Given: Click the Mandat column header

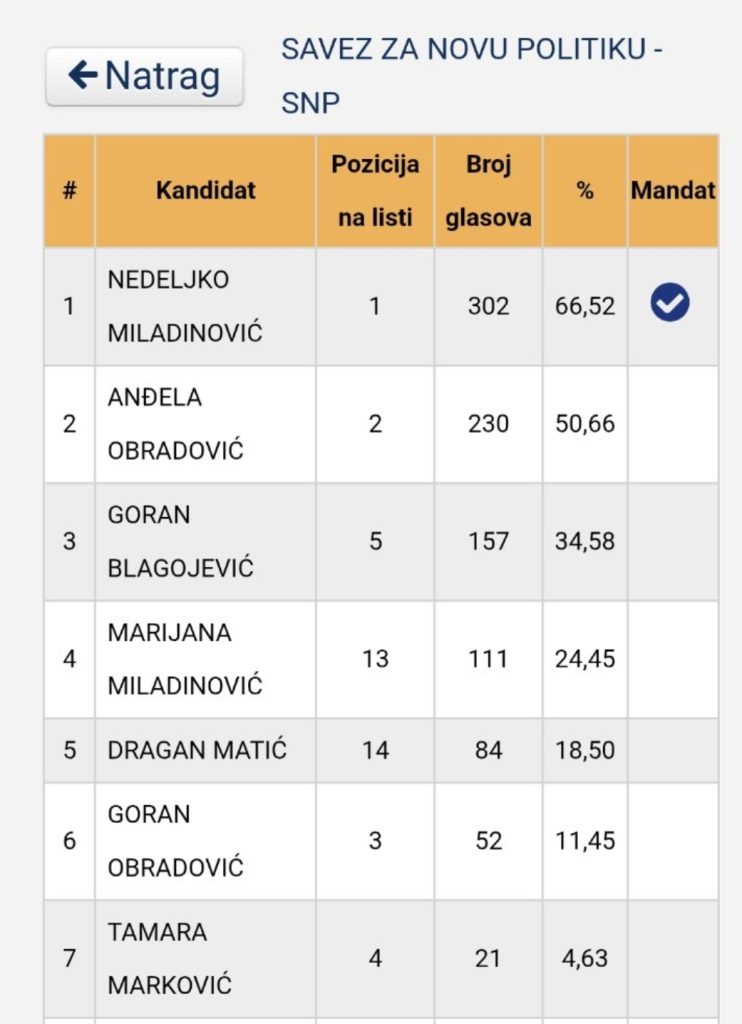Looking at the screenshot, I should coord(673,190).
